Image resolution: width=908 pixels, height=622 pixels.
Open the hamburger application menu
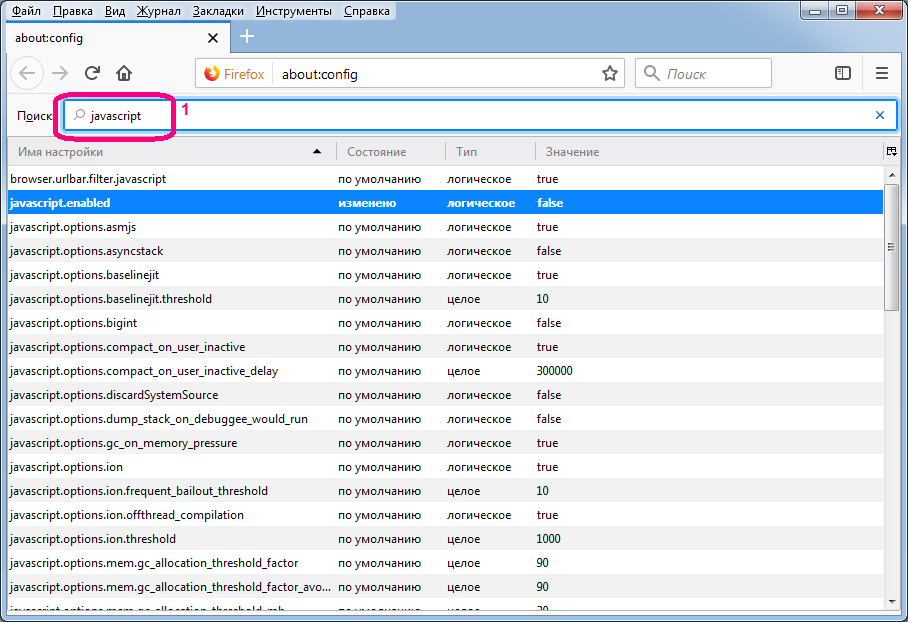[x=881, y=73]
